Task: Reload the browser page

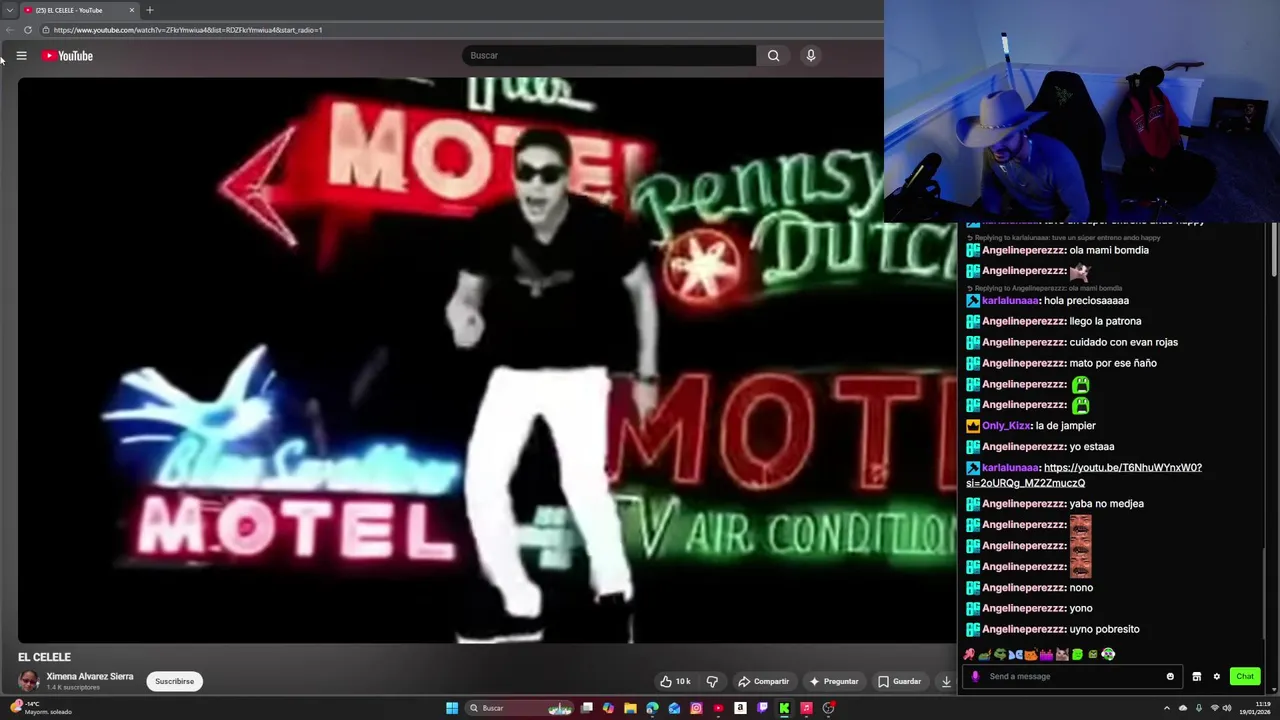Action: click(x=28, y=30)
